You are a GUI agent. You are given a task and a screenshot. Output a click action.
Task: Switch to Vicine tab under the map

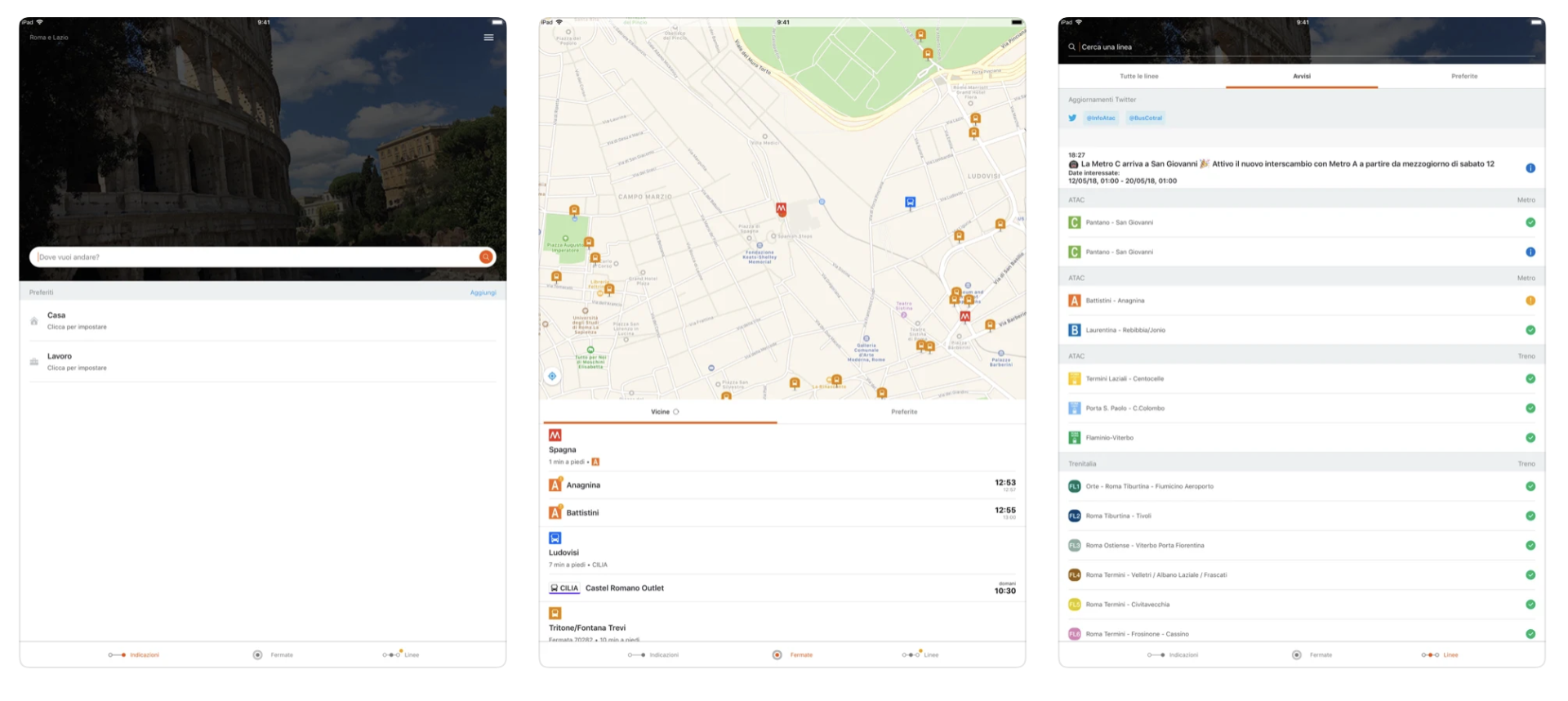click(x=660, y=412)
